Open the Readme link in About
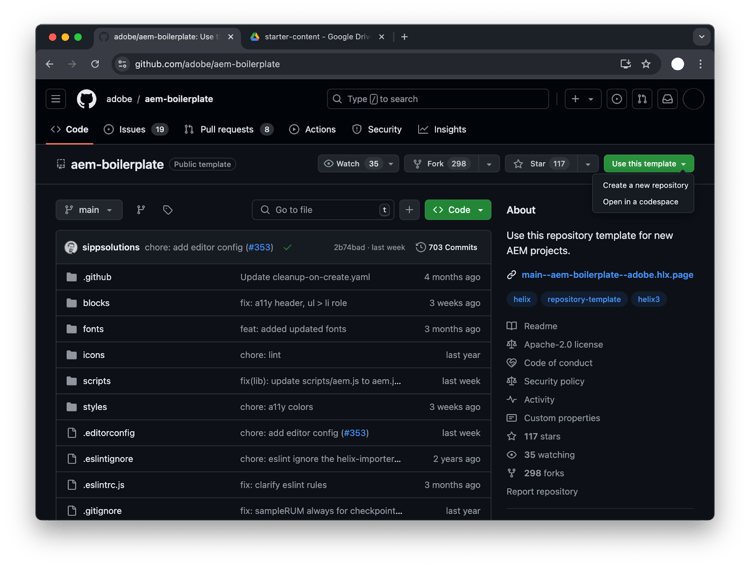Image resolution: width=750 pixels, height=567 pixels. coord(540,326)
